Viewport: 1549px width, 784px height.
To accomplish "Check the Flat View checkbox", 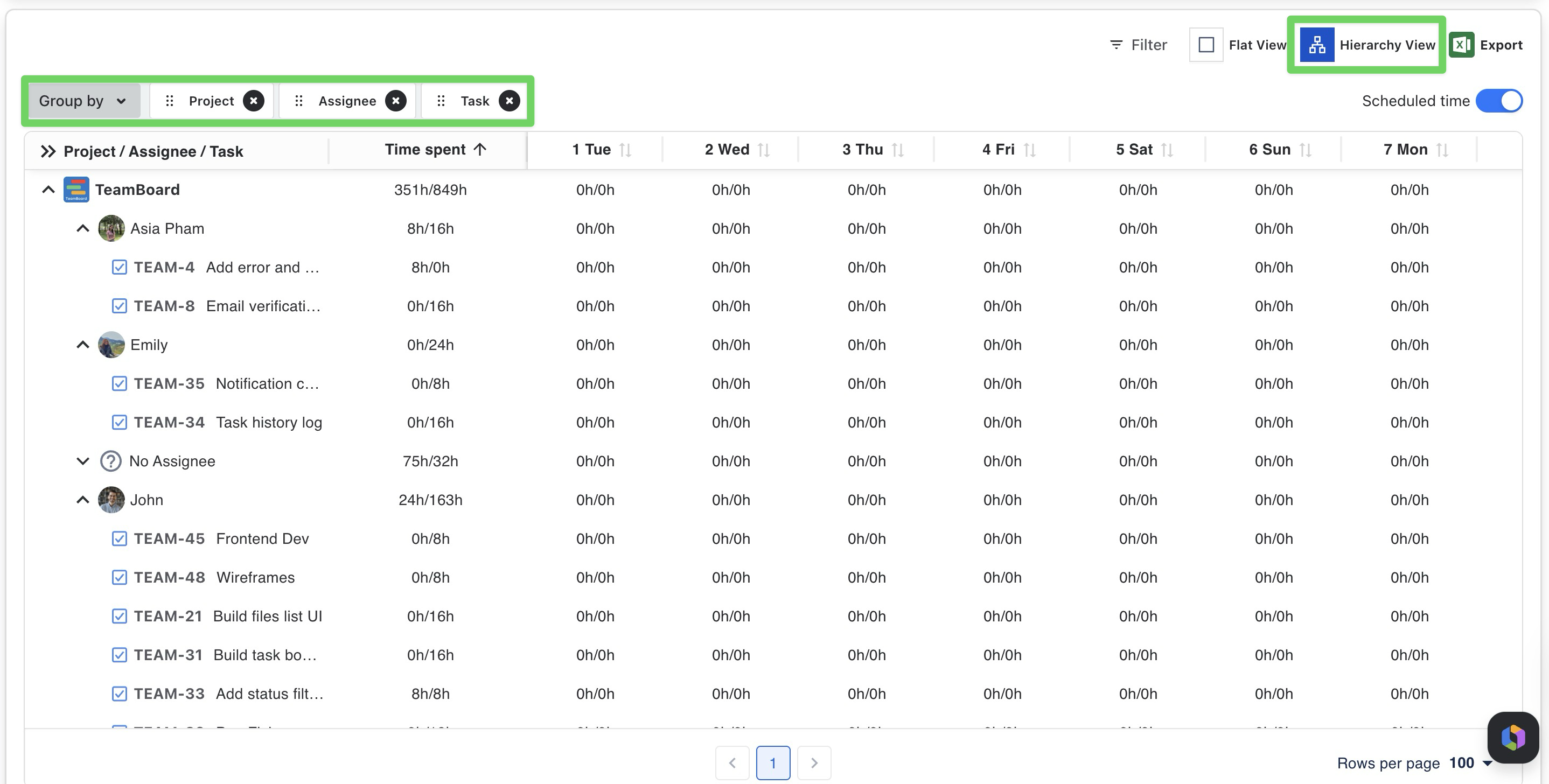I will (x=1206, y=45).
